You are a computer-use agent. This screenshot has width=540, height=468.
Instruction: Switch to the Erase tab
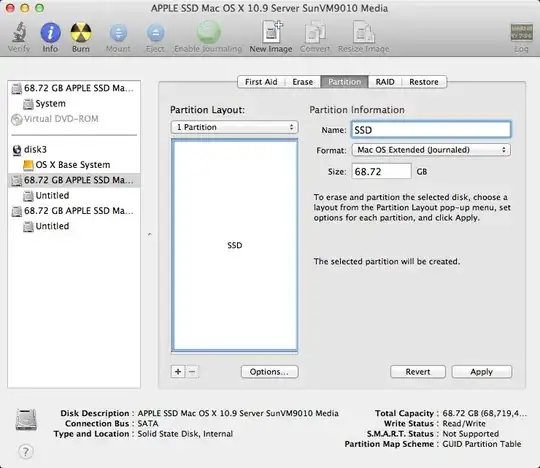pos(303,82)
